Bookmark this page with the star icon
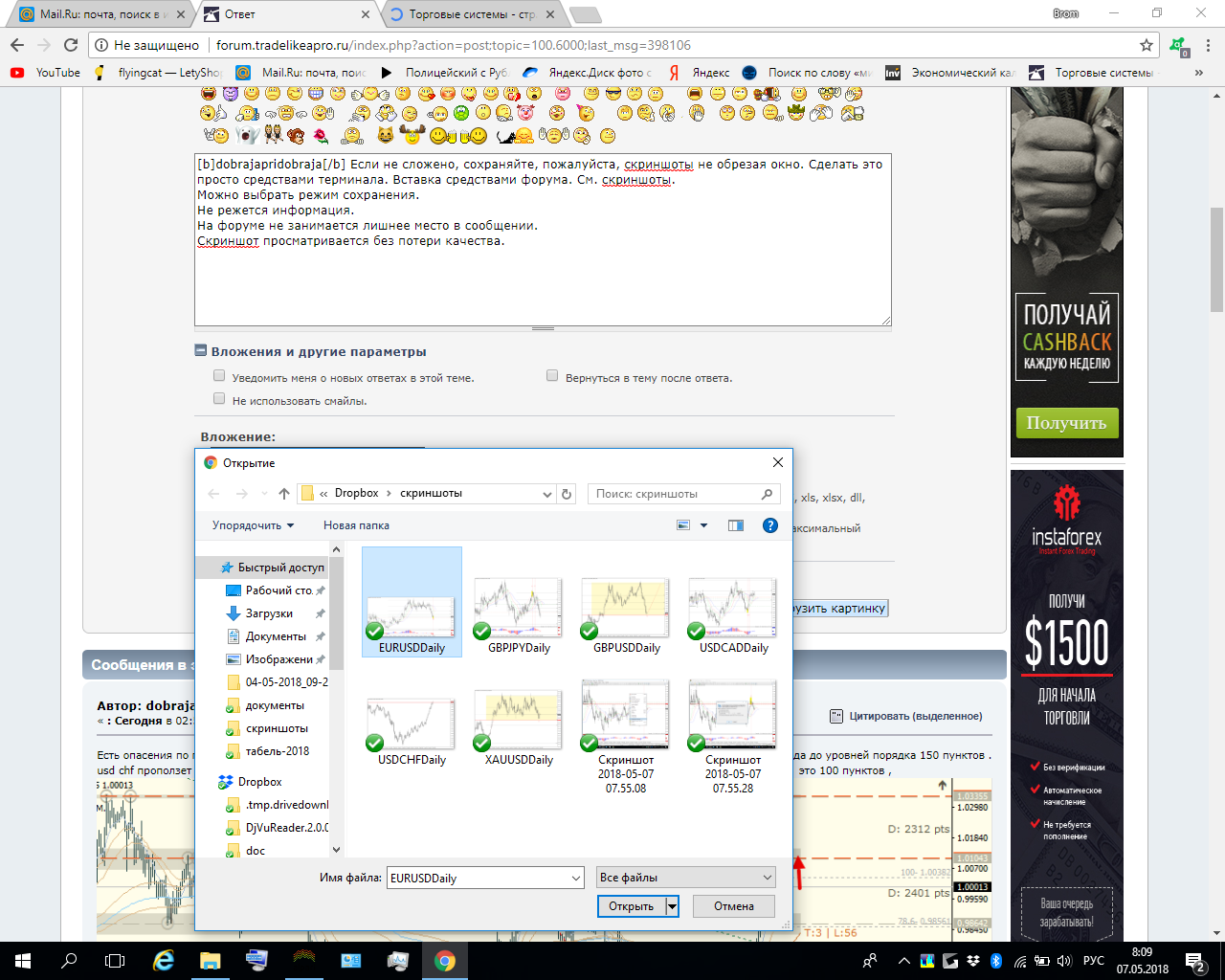The image size is (1225, 980). [x=1147, y=45]
